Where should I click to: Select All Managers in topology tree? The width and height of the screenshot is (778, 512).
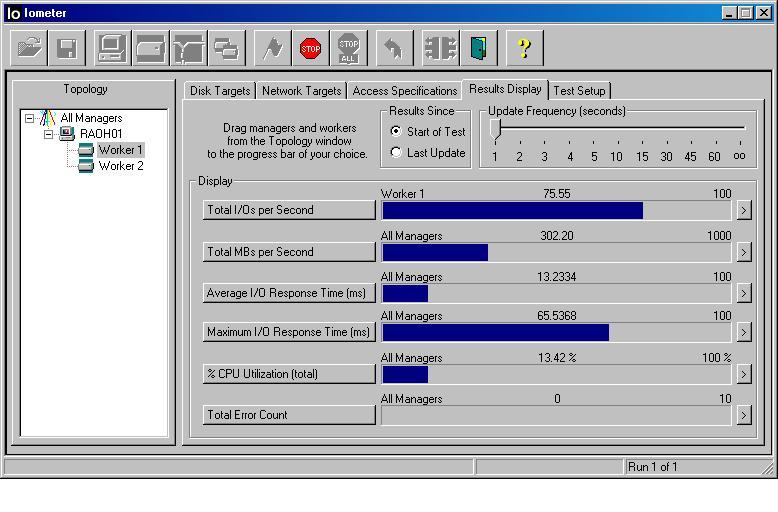[x=91, y=118]
